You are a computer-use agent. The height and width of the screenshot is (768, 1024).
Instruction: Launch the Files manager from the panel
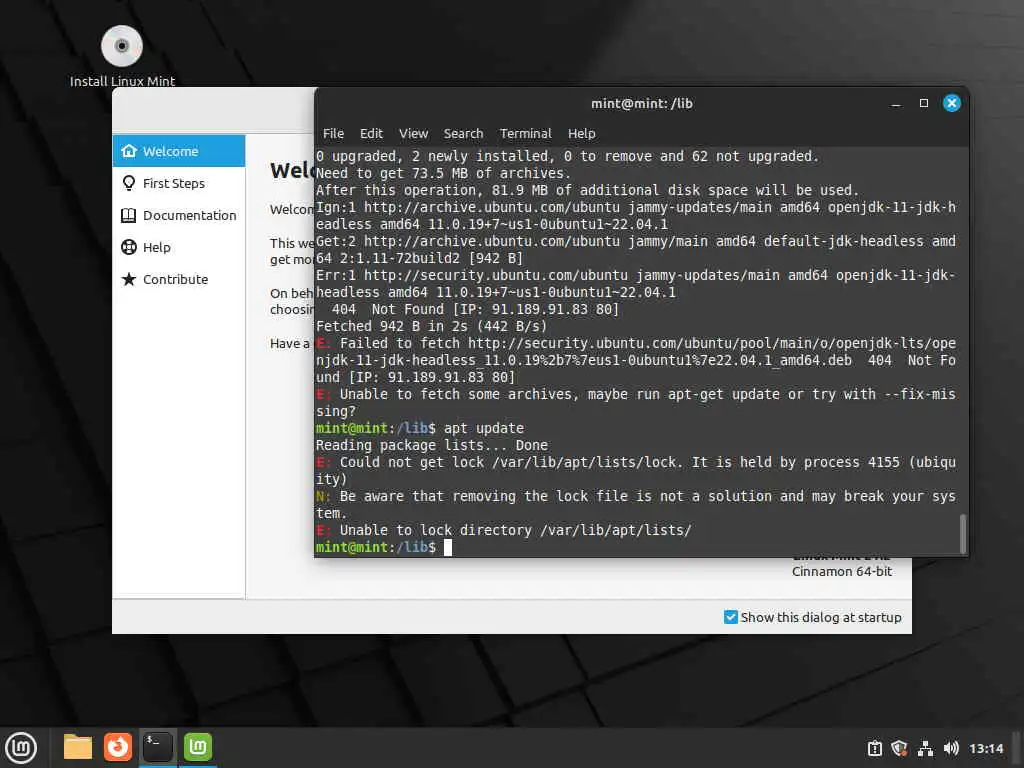click(x=78, y=747)
